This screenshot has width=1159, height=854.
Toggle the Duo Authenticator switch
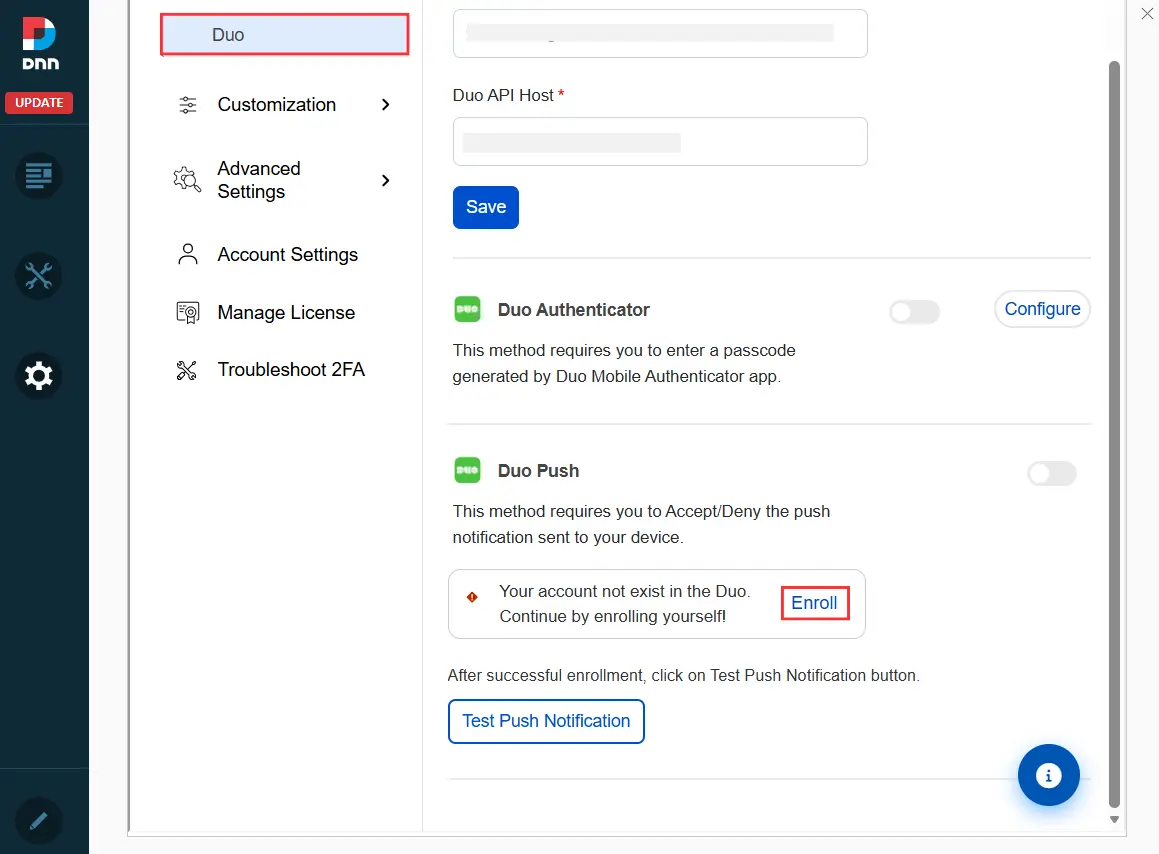(x=914, y=312)
